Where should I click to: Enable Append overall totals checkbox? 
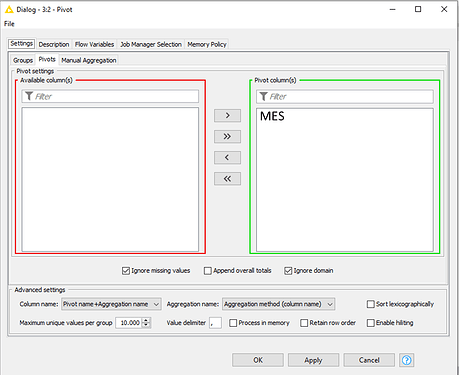pyautogui.click(x=208, y=271)
